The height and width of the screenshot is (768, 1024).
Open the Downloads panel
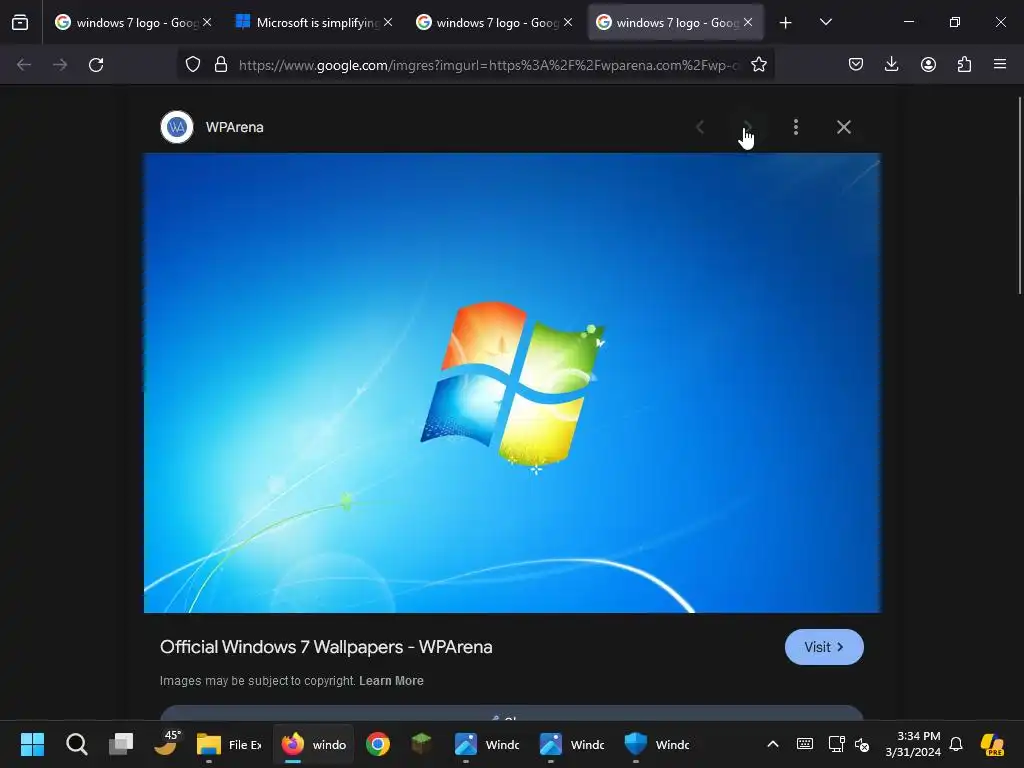coord(891,65)
